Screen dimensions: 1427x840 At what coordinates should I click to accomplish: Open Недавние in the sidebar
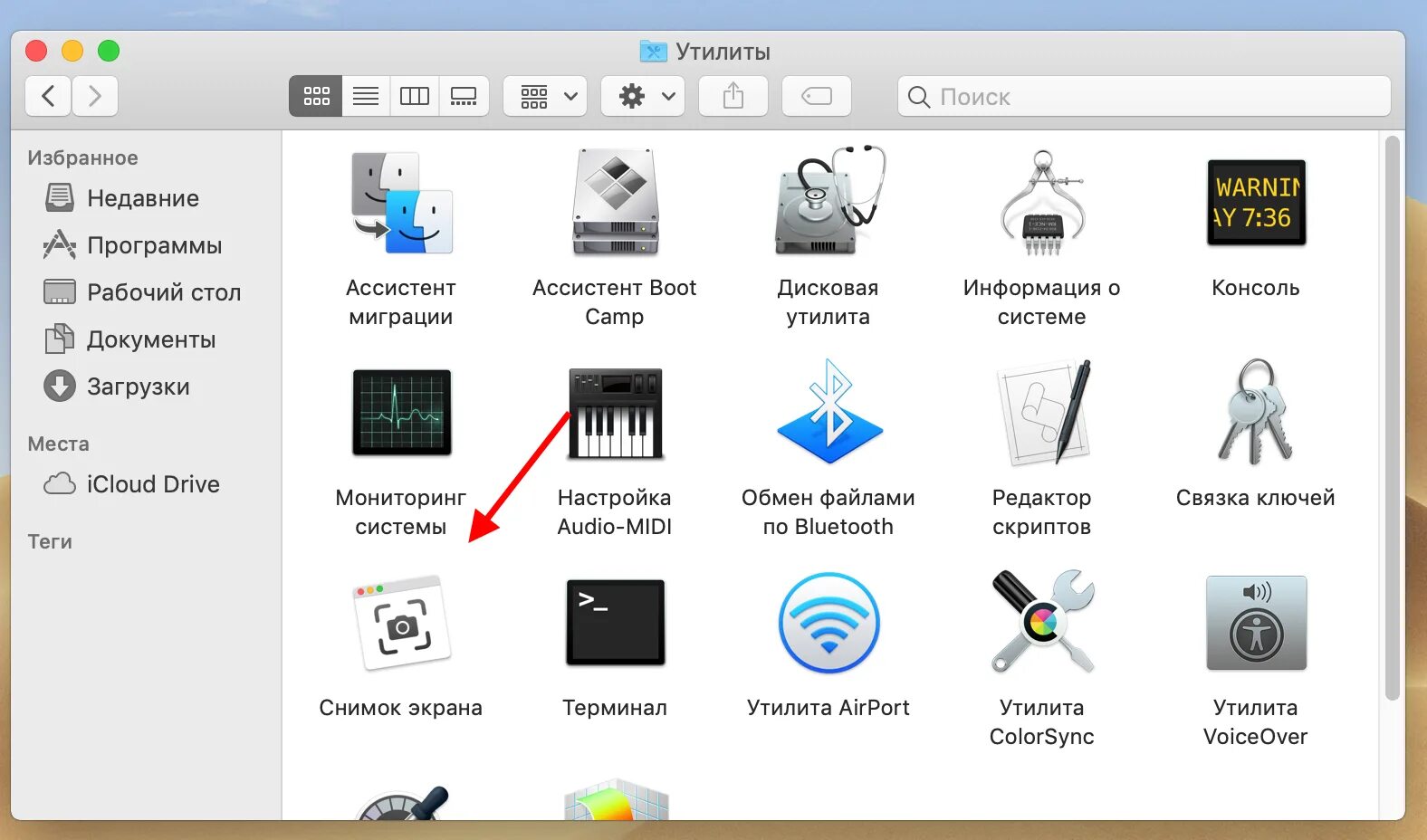pyautogui.click(x=143, y=198)
